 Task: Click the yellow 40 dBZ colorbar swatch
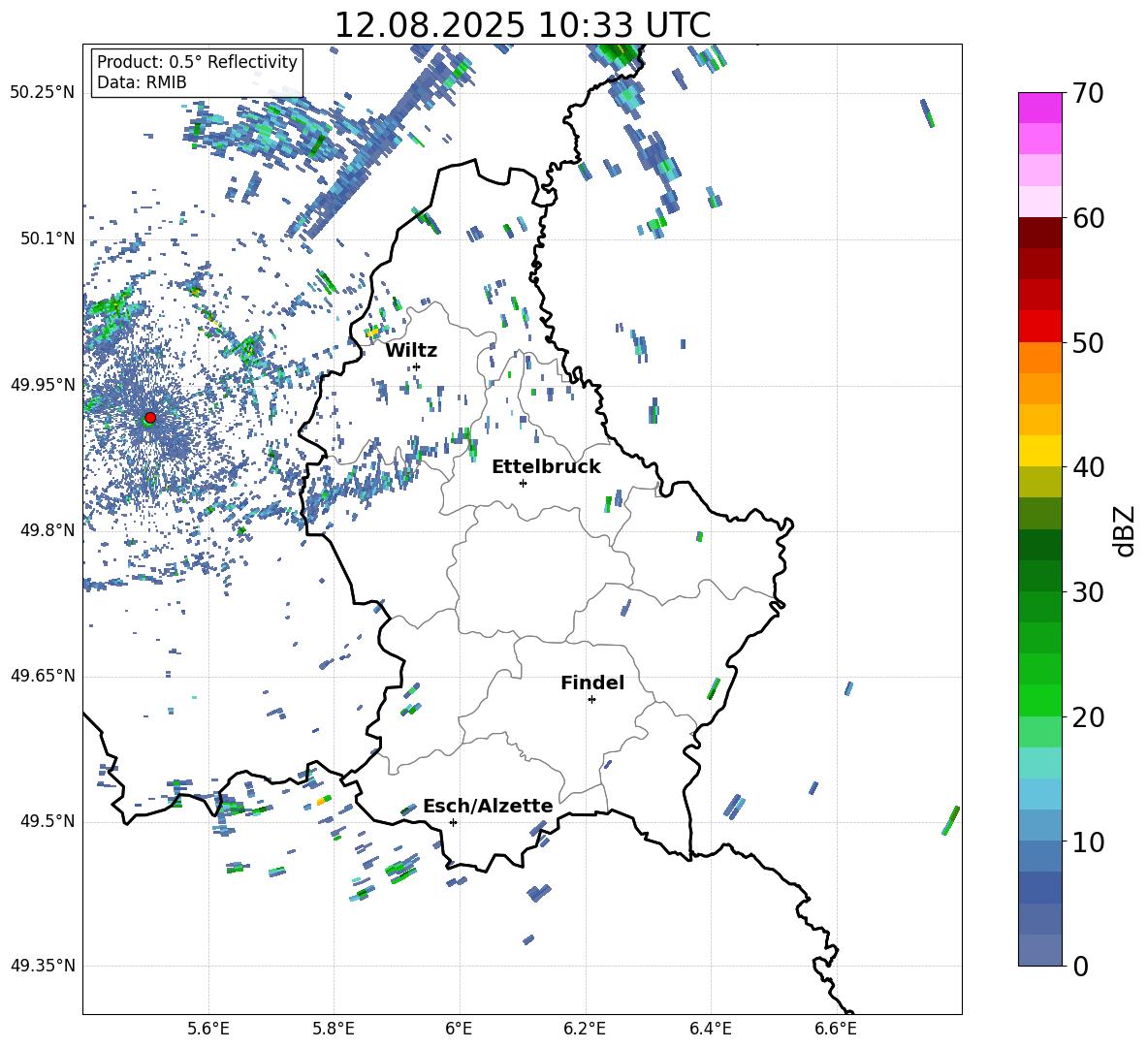[1040, 451]
